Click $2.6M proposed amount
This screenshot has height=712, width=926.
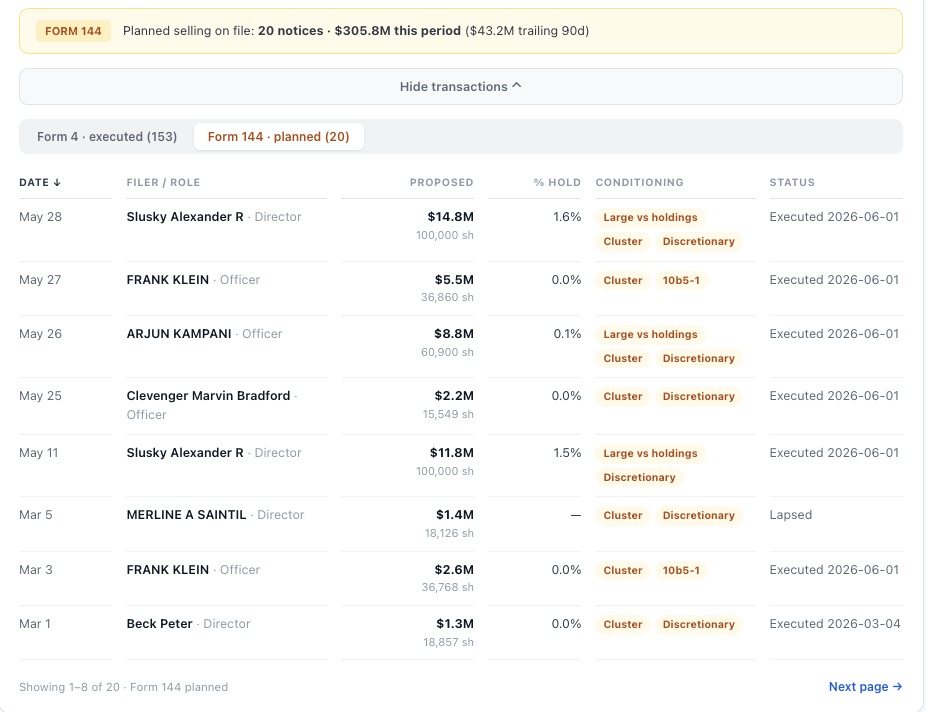(454, 570)
